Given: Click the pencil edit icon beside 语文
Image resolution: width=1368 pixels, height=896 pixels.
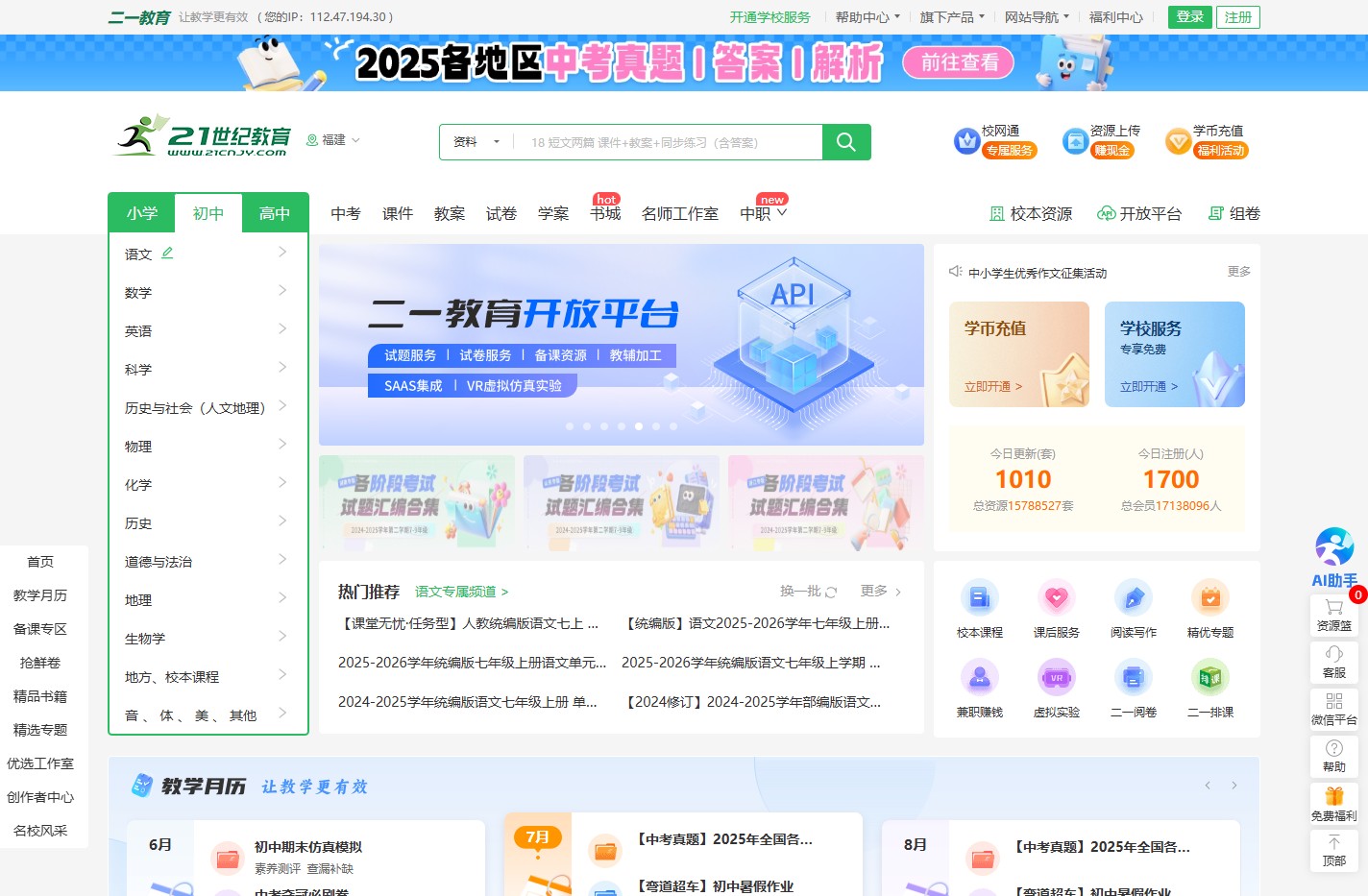Looking at the screenshot, I should pos(167,253).
